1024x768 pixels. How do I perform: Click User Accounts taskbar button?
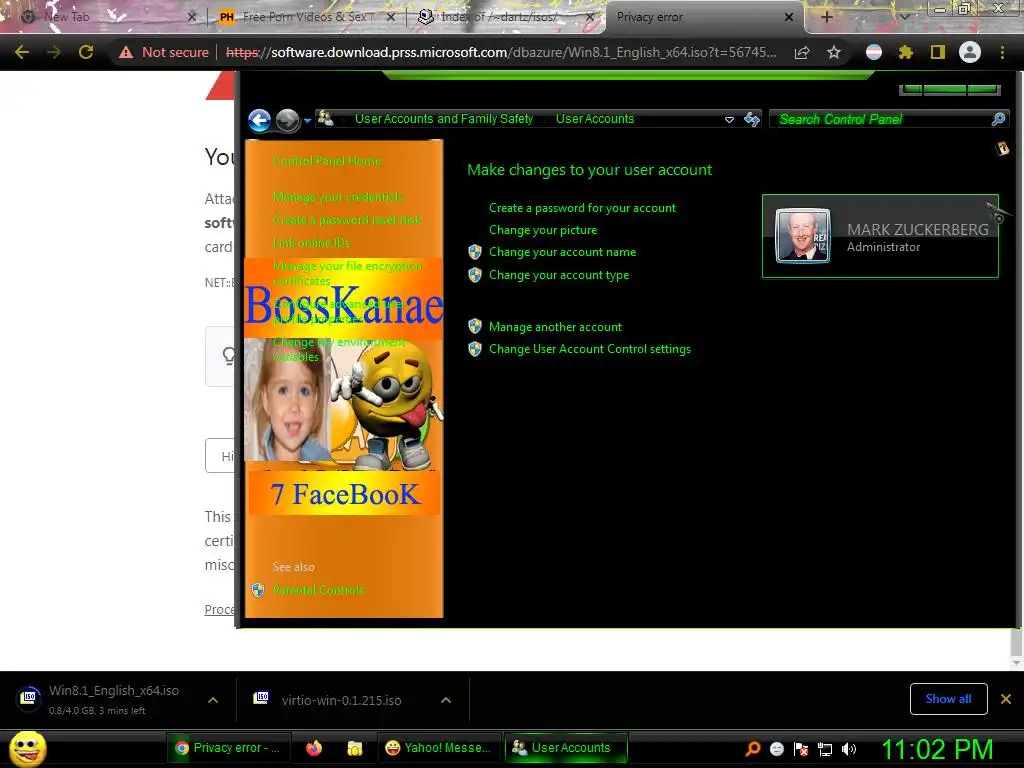[566, 748]
